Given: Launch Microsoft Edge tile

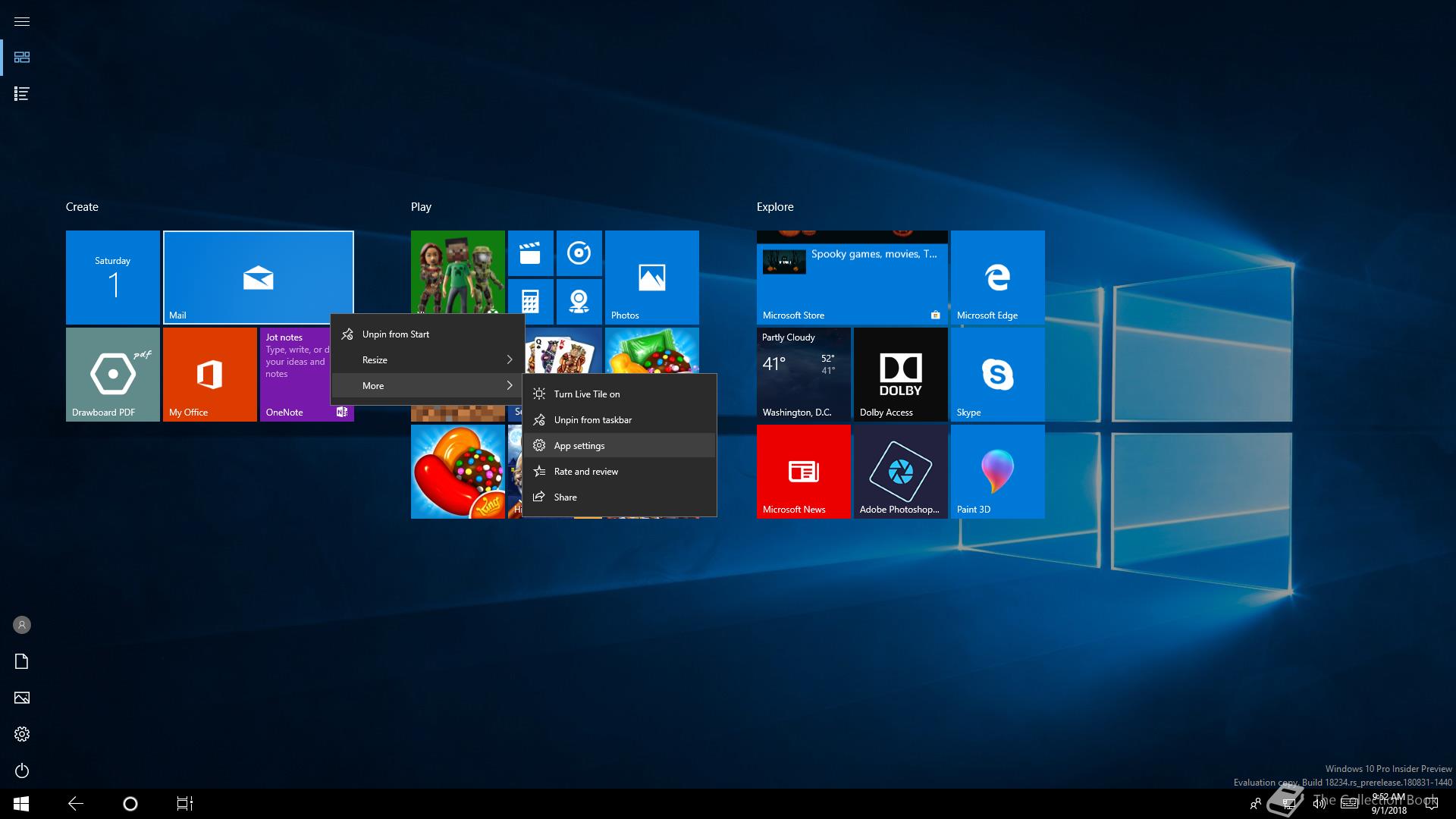Looking at the screenshot, I should (x=997, y=277).
